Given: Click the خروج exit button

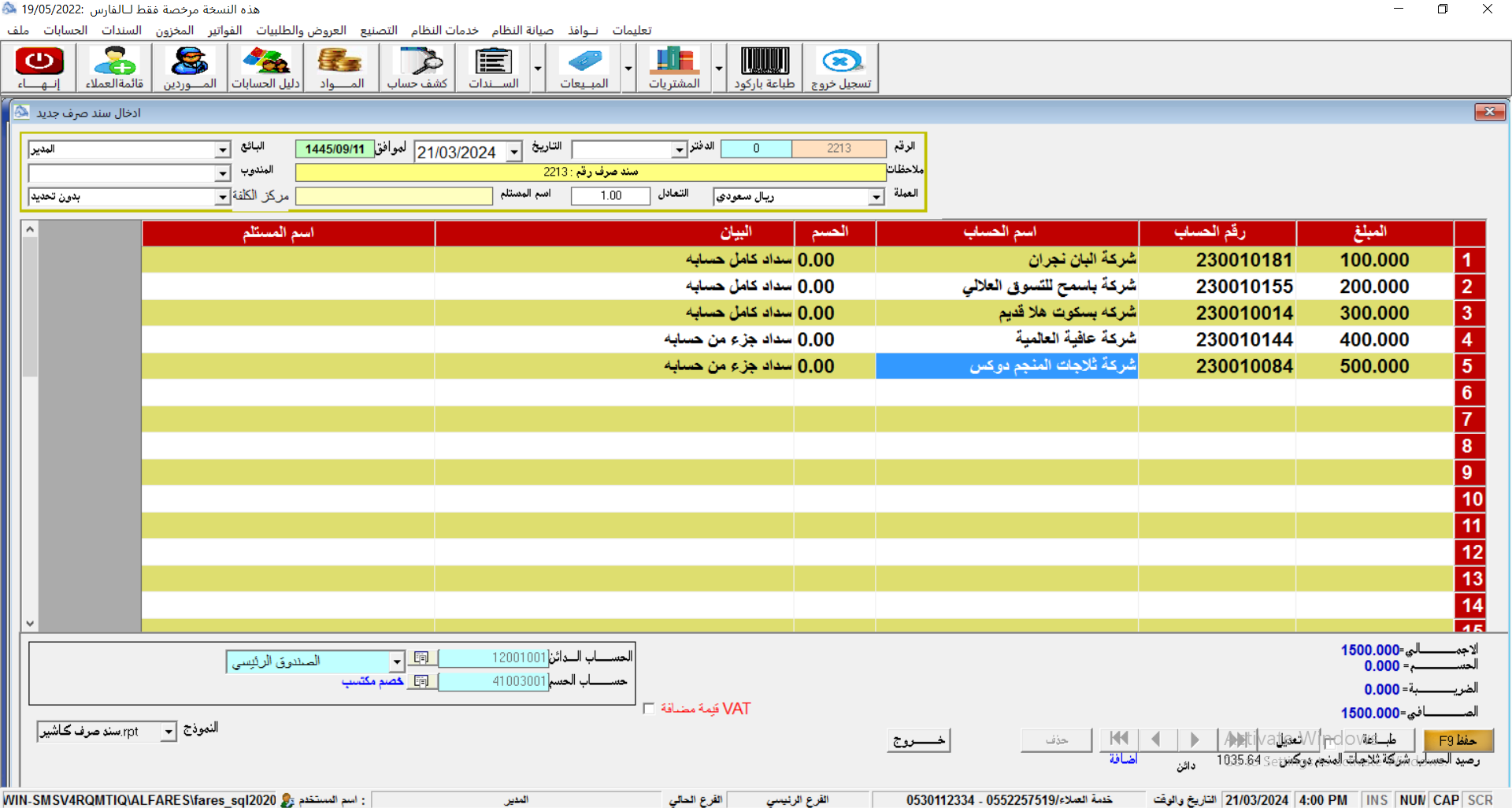Looking at the screenshot, I should 918,740.
